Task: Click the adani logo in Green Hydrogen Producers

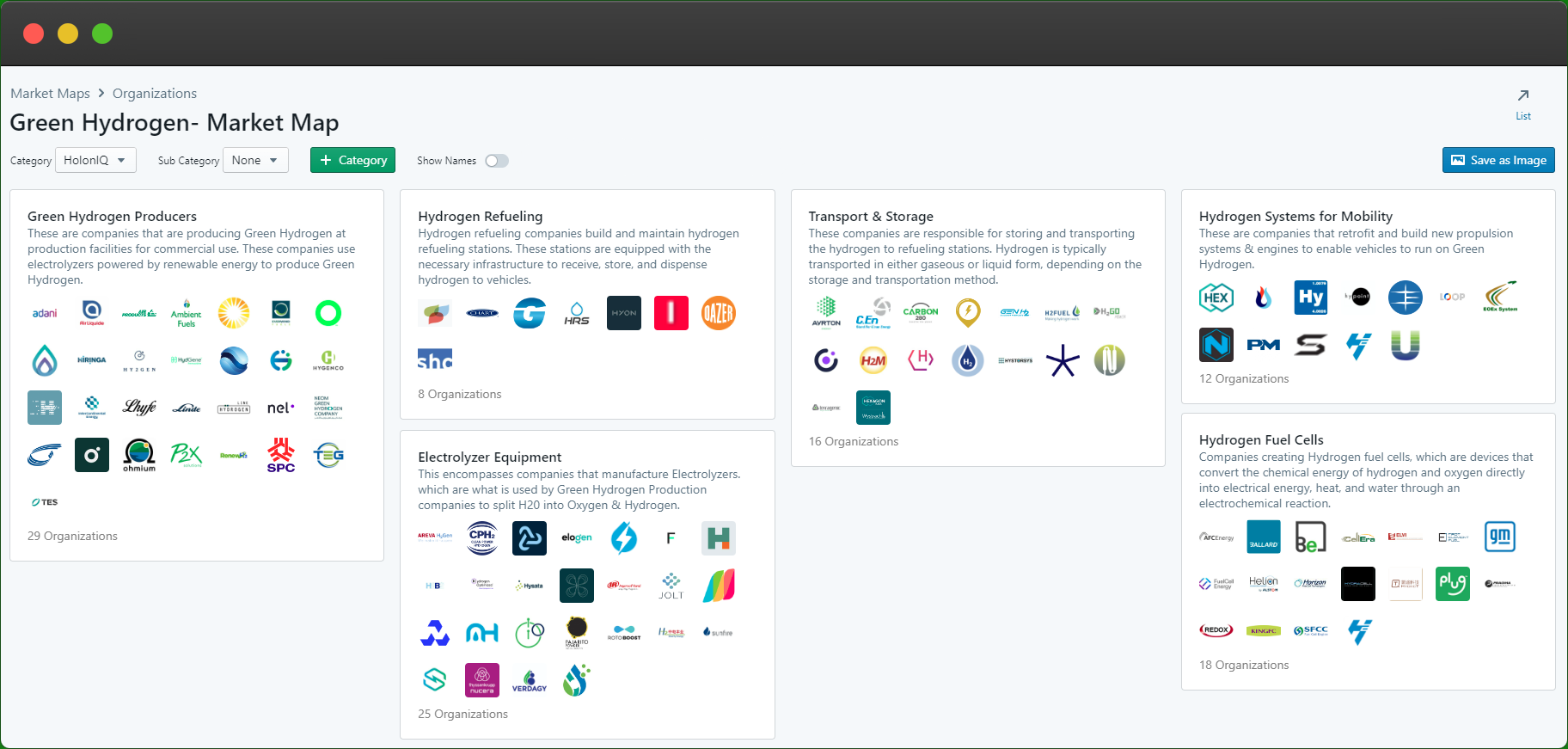Action: 45,313
